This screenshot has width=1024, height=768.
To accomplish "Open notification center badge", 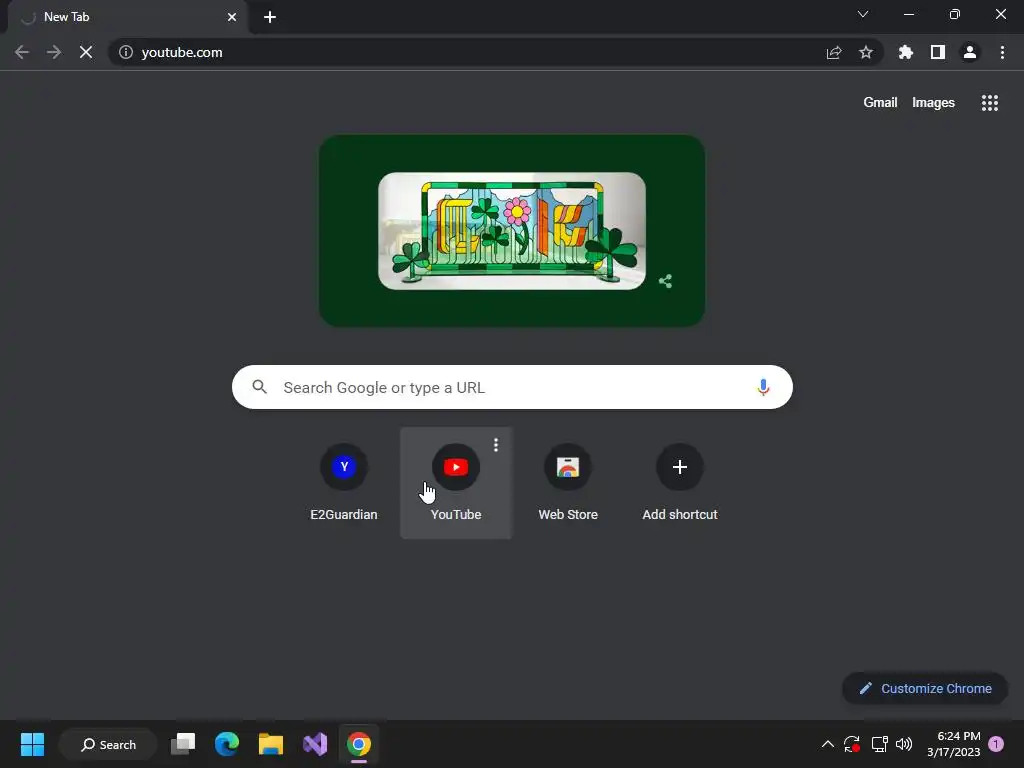I will click(996, 744).
